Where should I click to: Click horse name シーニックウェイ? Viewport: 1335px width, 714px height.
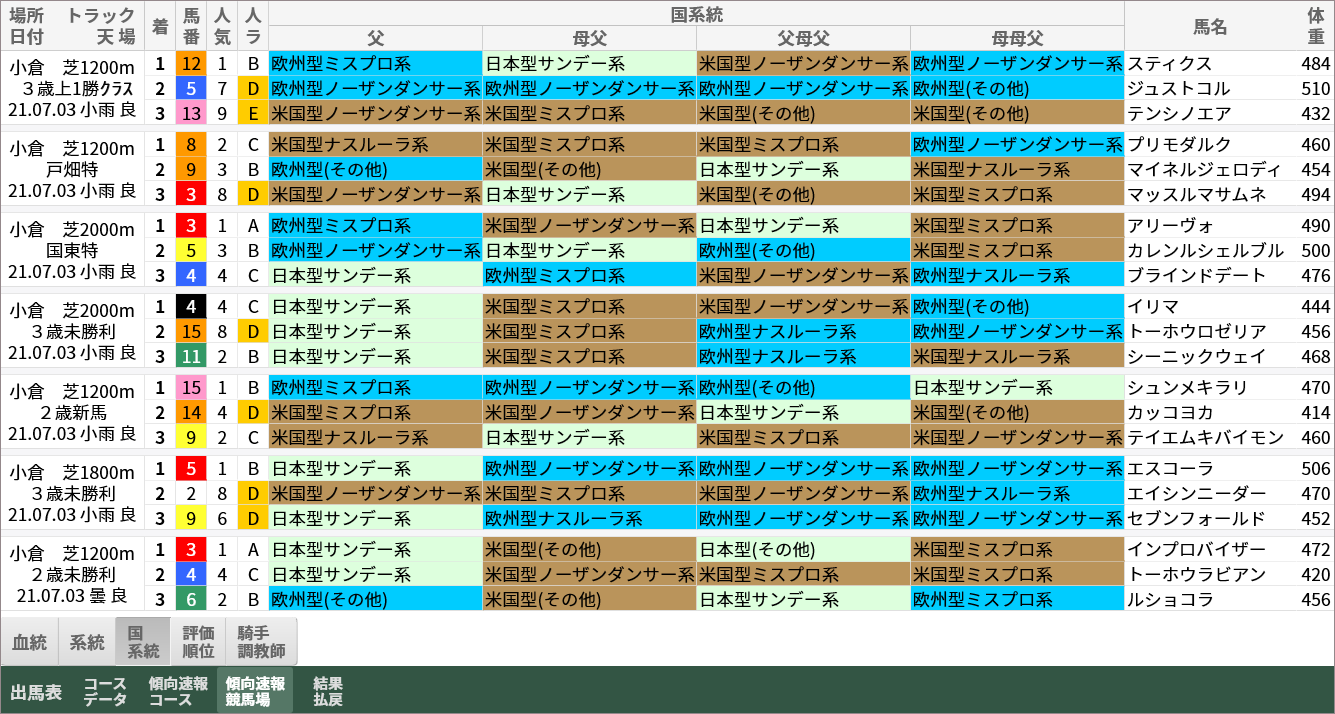pyautogui.click(x=1197, y=356)
